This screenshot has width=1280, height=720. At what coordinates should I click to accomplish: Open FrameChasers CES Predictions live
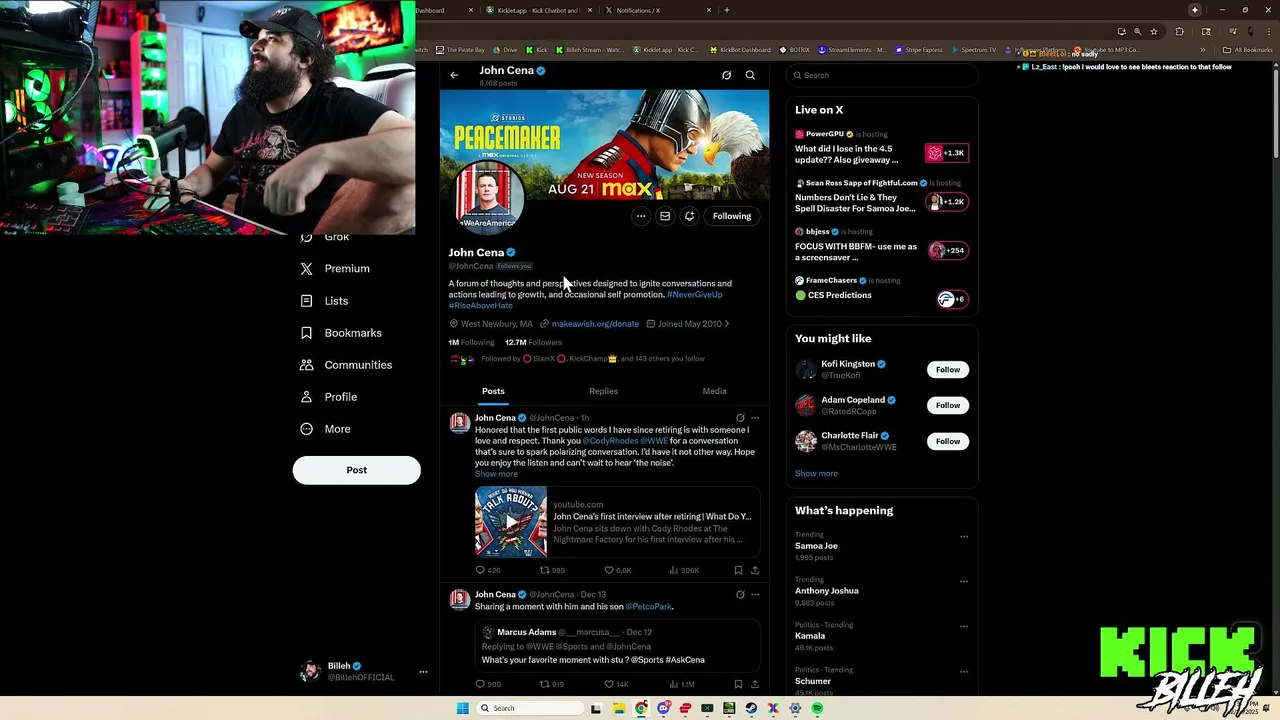(881, 289)
